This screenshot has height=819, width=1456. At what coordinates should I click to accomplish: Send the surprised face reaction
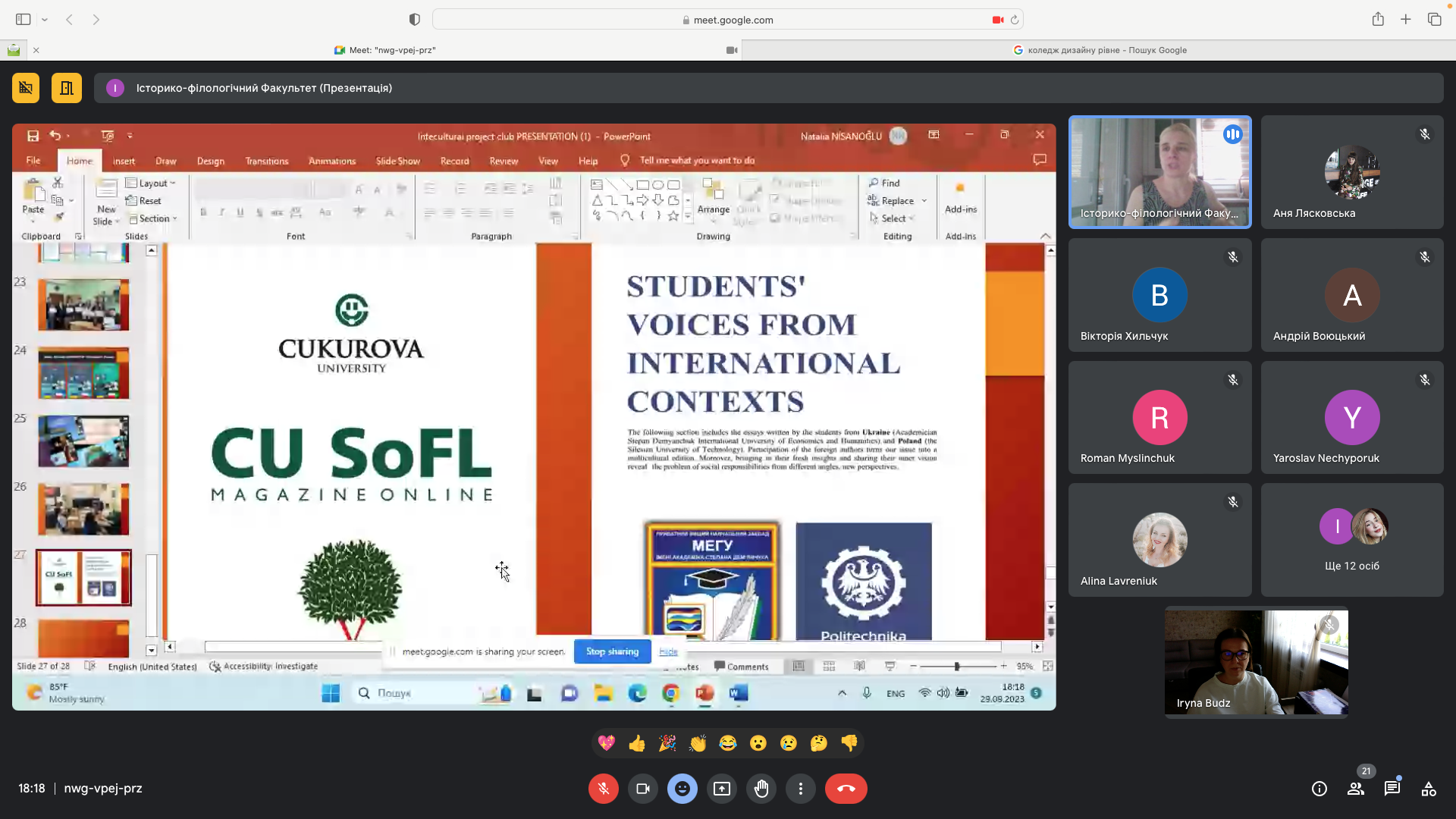click(758, 743)
